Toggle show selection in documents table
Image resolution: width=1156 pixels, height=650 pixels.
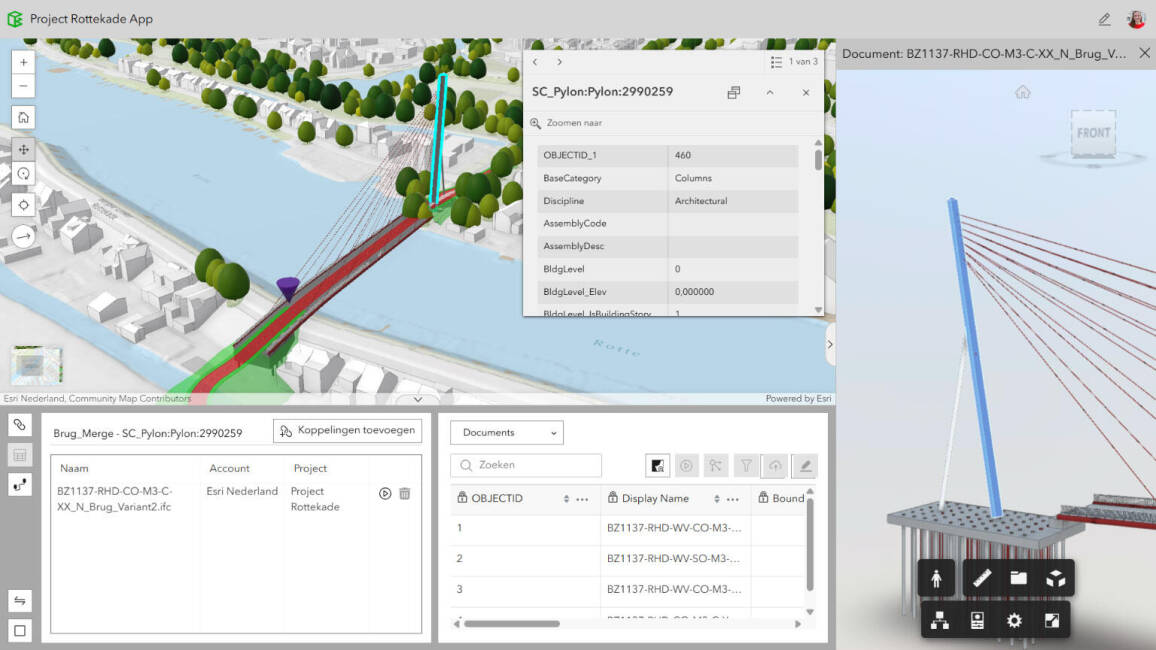click(x=657, y=465)
